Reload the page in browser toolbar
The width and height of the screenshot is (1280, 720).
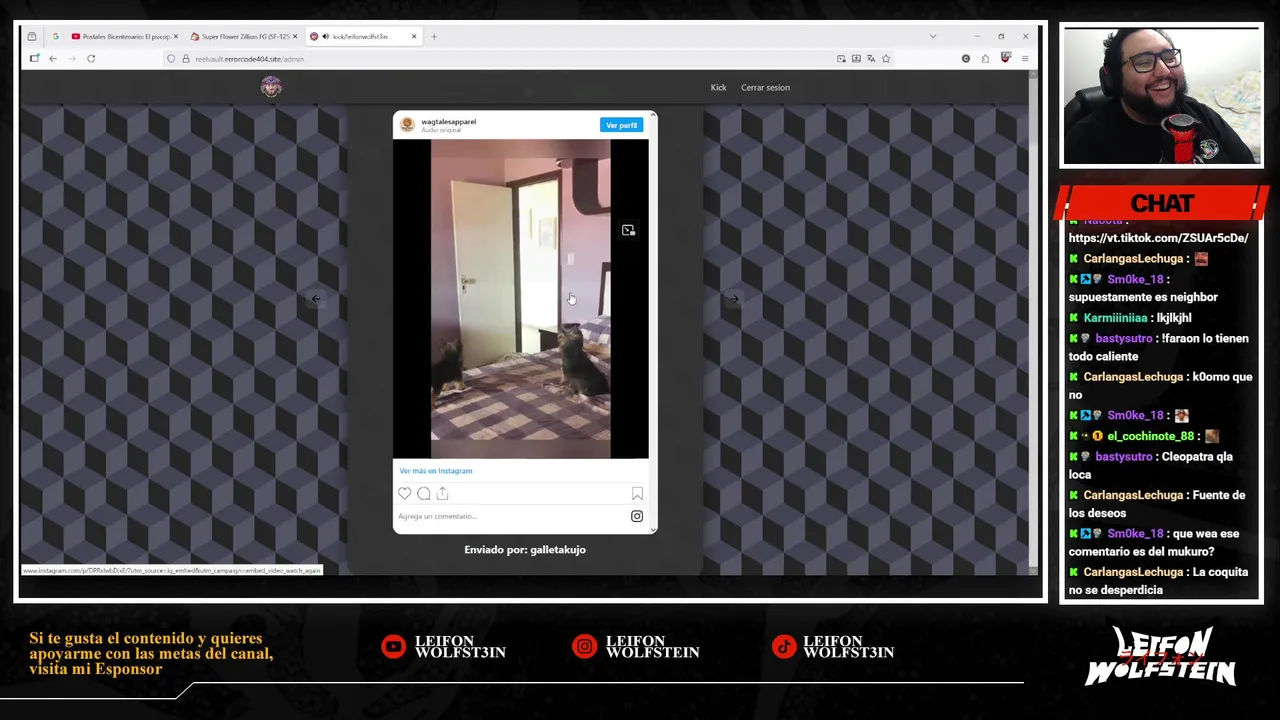(91, 59)
